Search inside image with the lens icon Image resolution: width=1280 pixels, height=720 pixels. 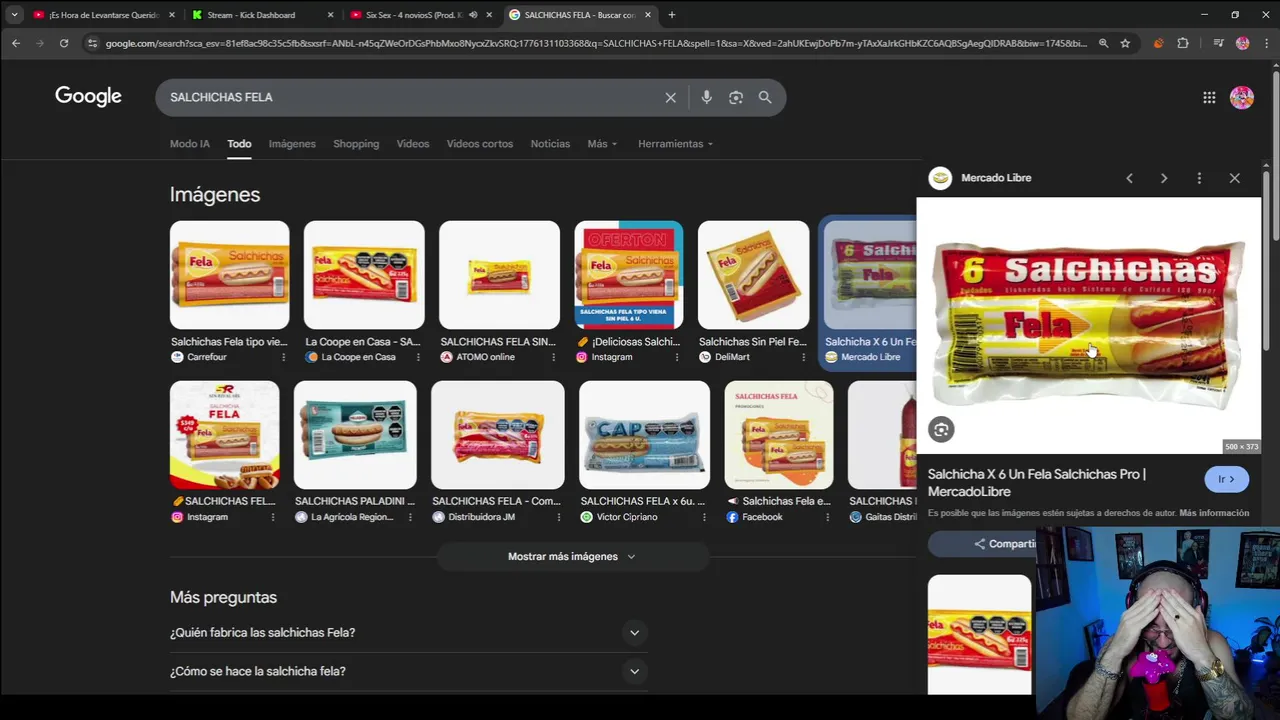click(941, 429)
